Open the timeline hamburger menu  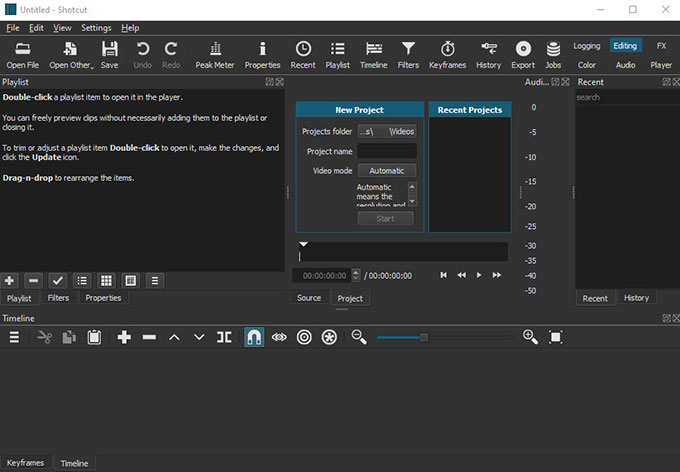[x=14, y=337]
